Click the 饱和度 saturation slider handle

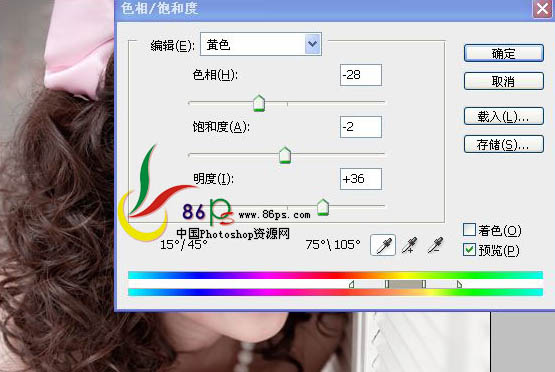click(285, 155)
